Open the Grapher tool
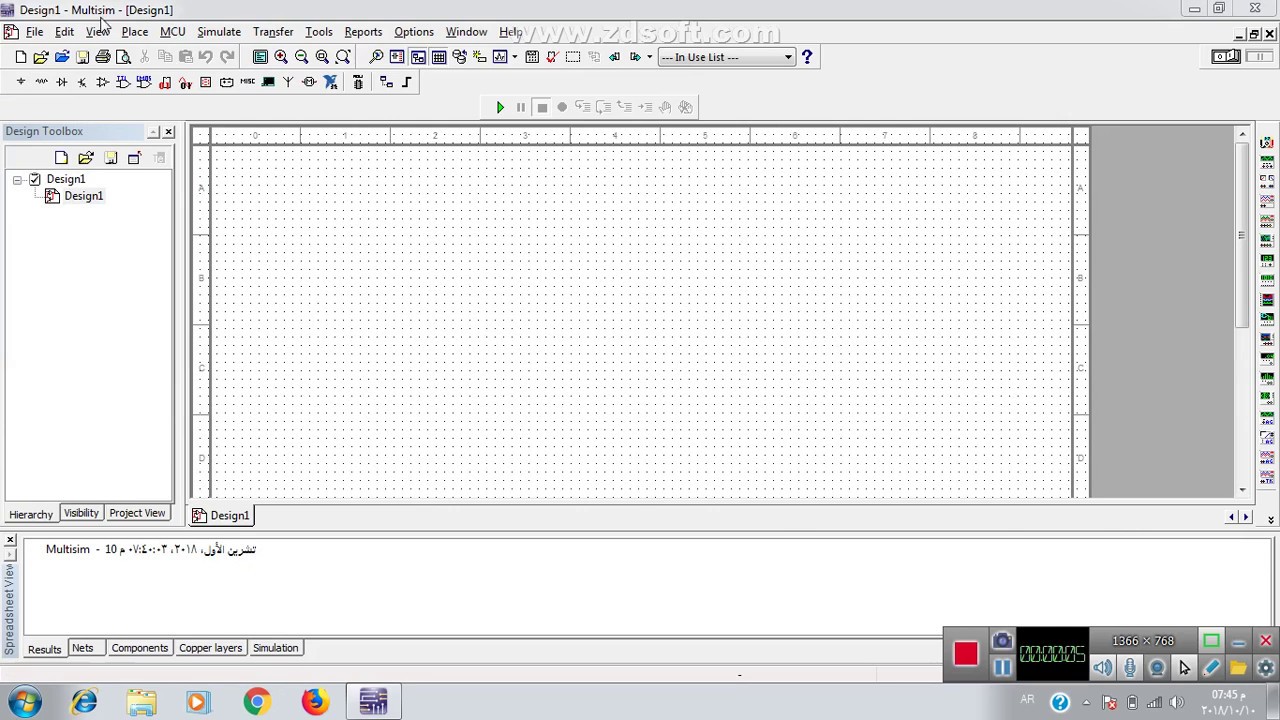Screen dimensions: 1280x720 500,57
